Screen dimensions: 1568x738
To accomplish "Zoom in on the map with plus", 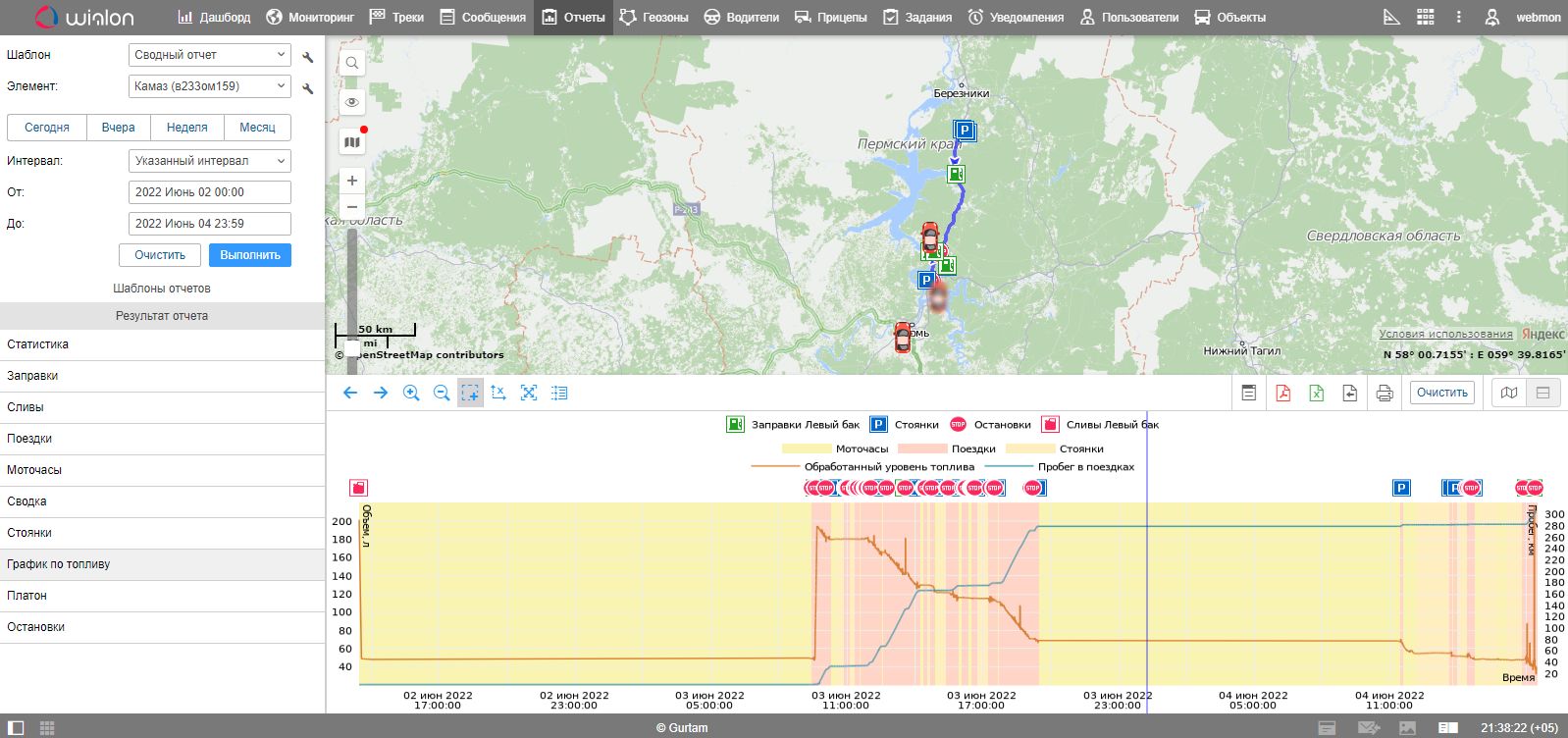I will (x=352, y=181).
